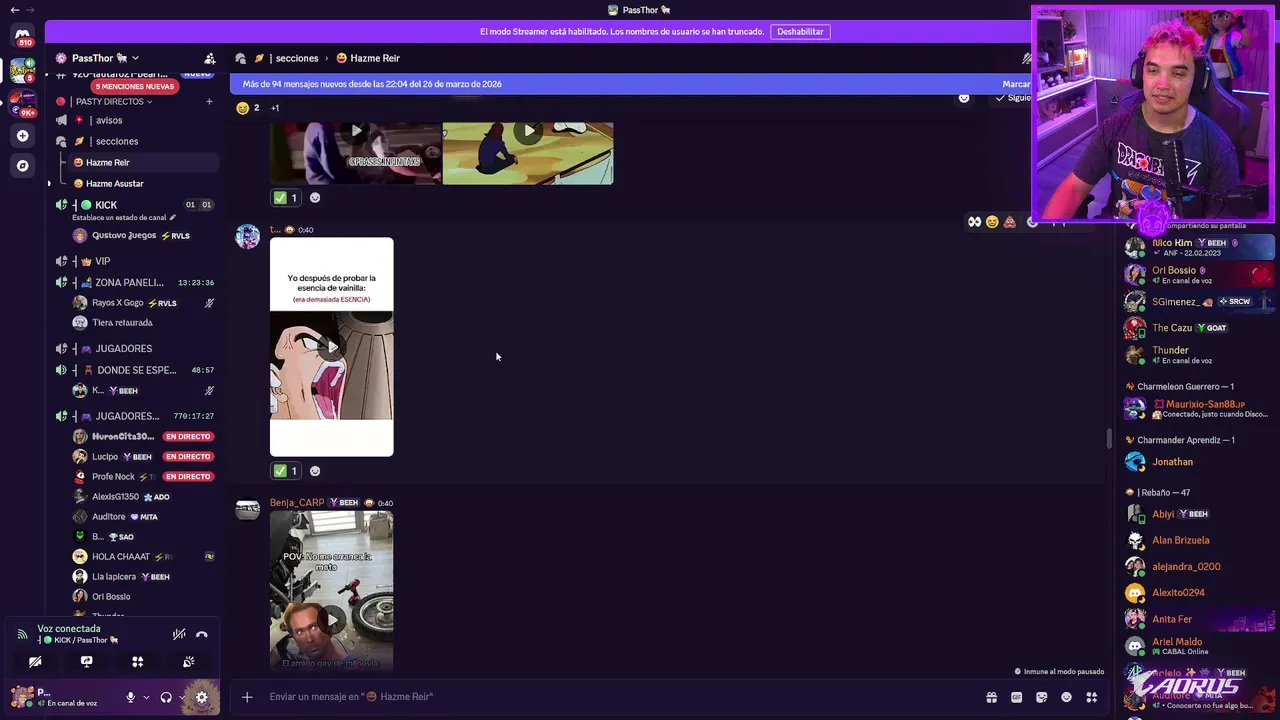The height and width of the screenshot is (720, 1280).
Task: Join the VIP voice channel
Action: tap(102, 261)
